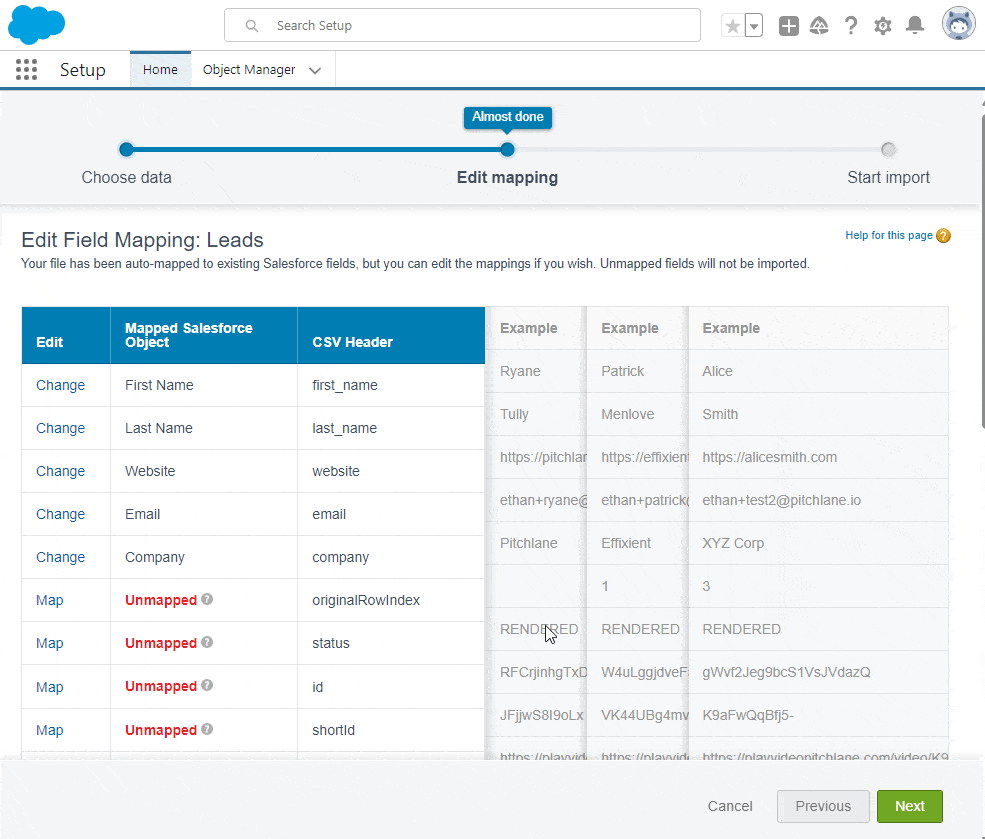
Task: Change mapping for Email field
Action: (x=60, y=514)
